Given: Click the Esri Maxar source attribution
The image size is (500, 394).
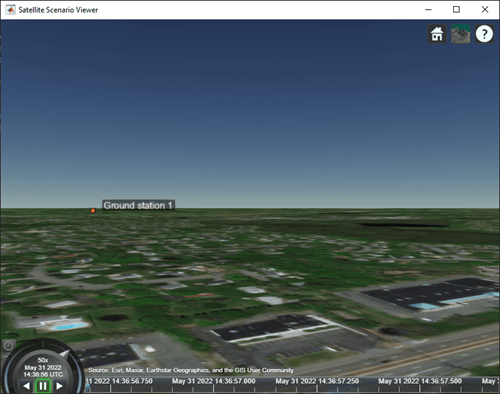Looking at the screenshot, I should [191, 370].
